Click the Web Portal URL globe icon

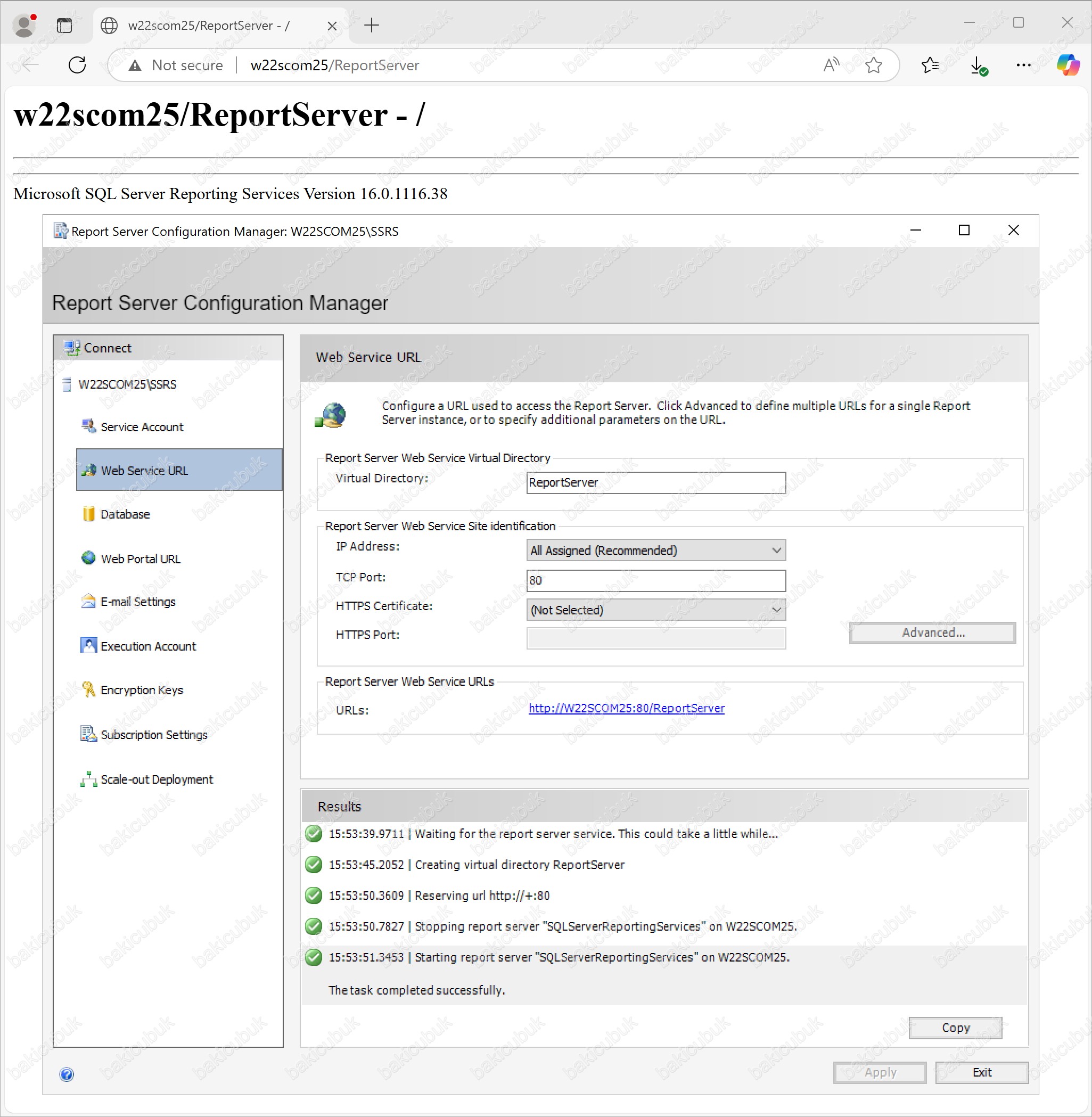(x=88, y=557)
